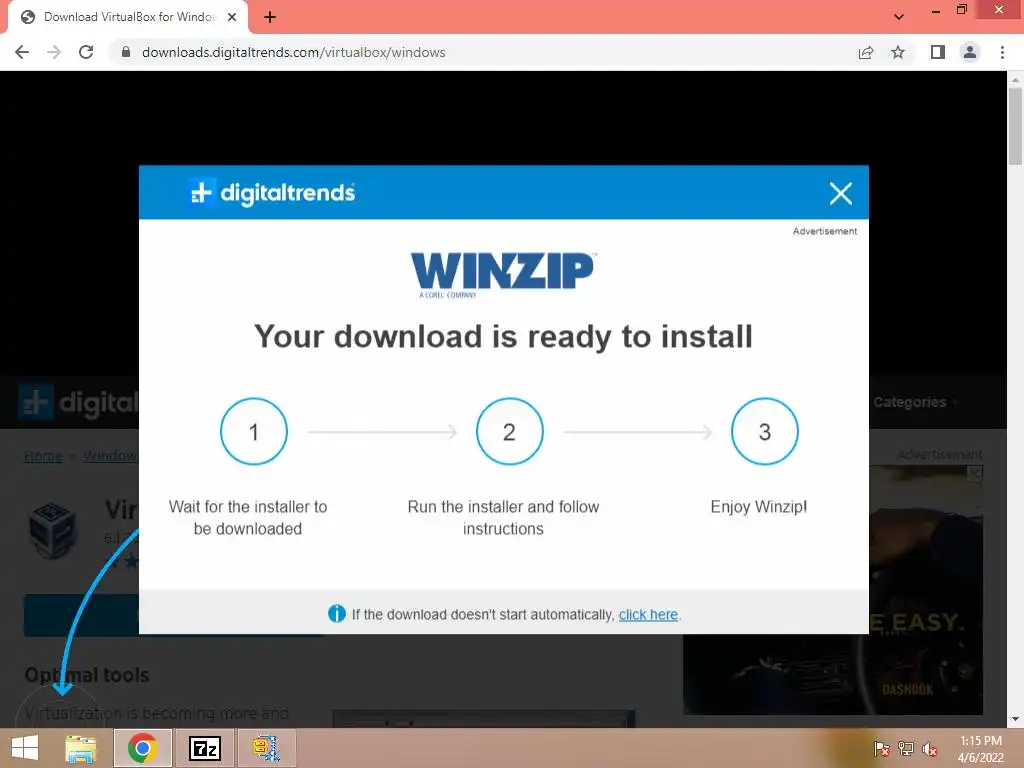This screenshot has width=1024, height=768.
Task: Click the 'Wait for the installer' text
Action: point(248,517)
